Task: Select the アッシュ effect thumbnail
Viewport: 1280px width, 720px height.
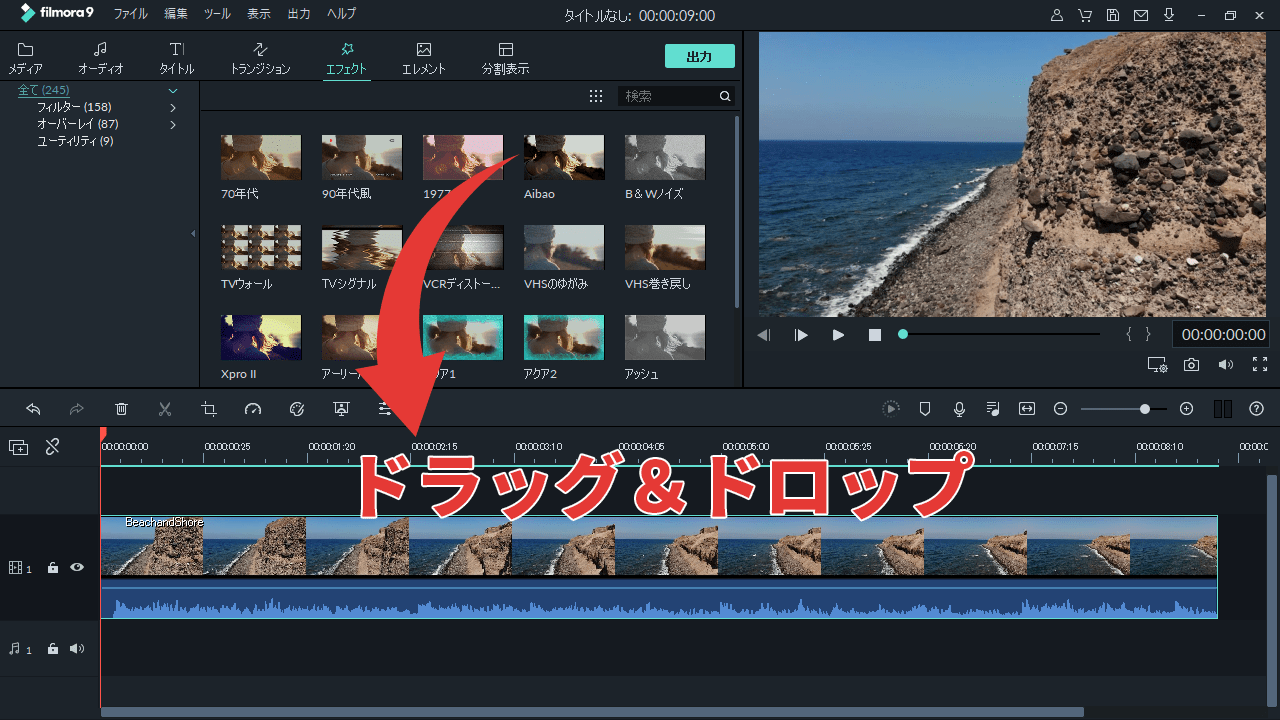Action: (x=665, y=338)
